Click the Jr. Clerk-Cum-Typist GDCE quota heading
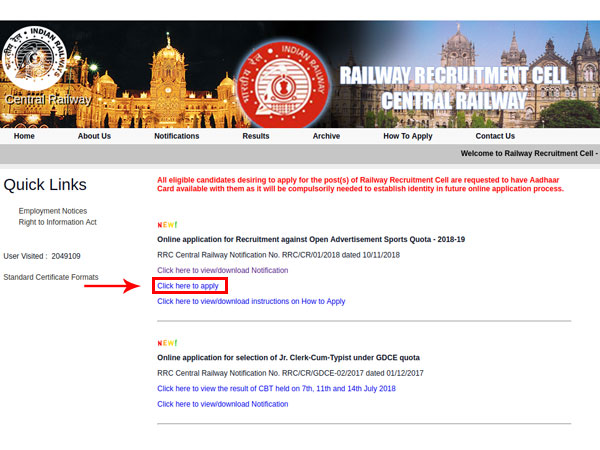 click(x=289, y=357)
